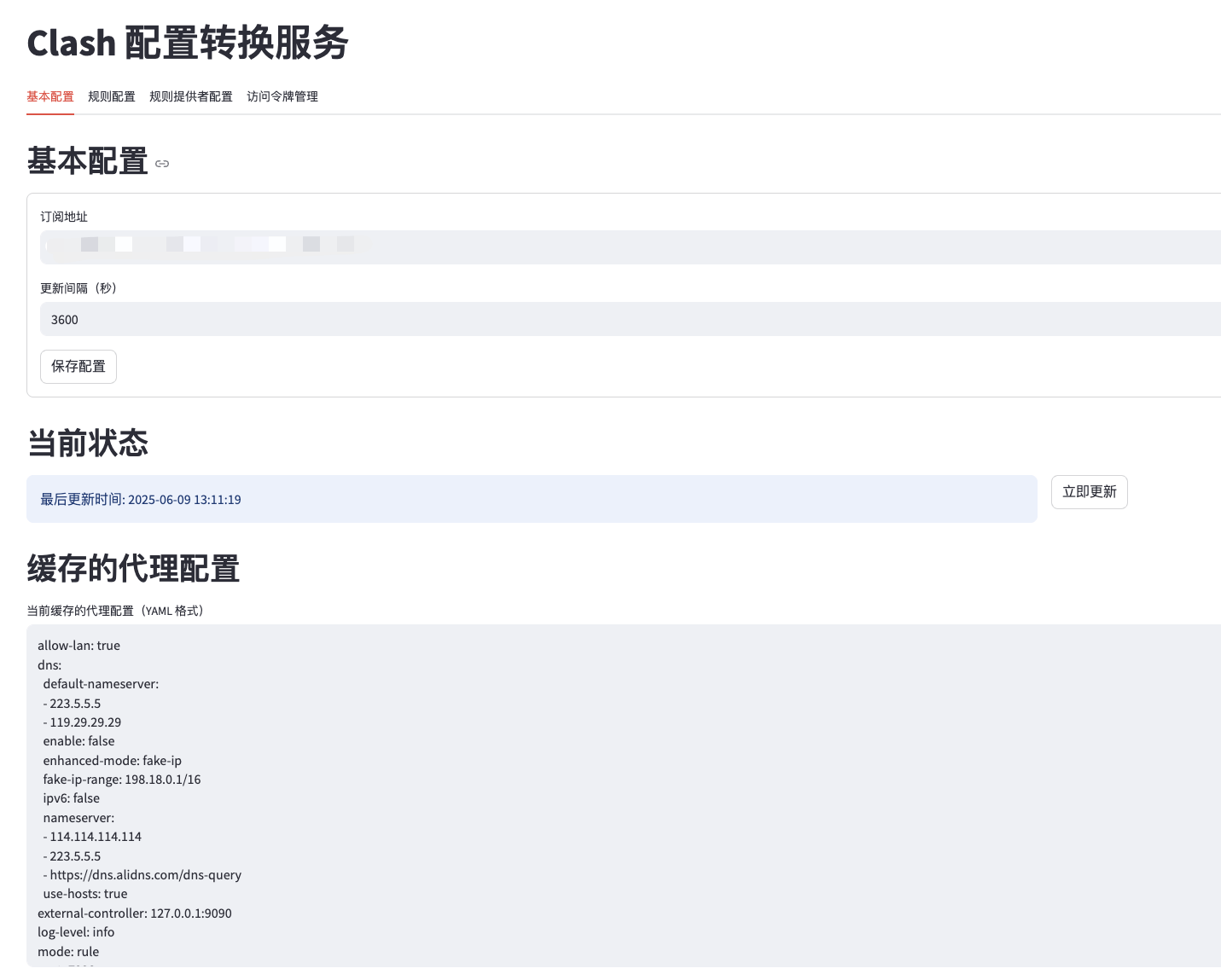Screen dimensions: 1221x980
Task: Click the 更新间隔（秒）label
Action: click(x=78, y=288)
